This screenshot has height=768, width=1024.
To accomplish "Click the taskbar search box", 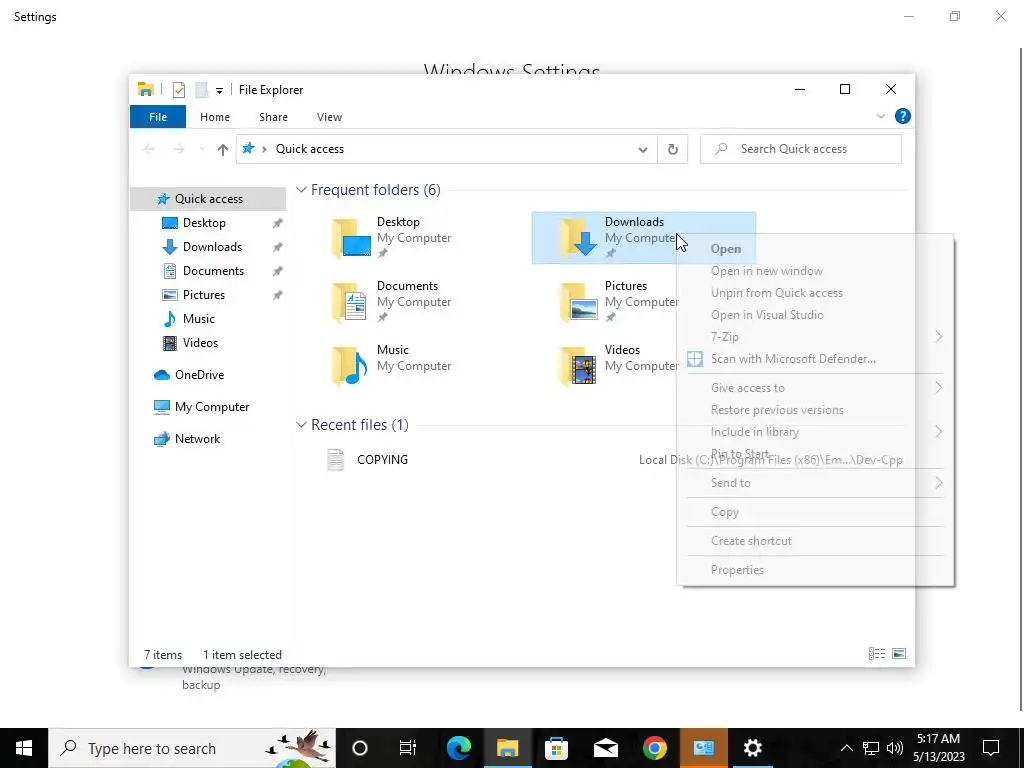I will (x=192, y=748).
